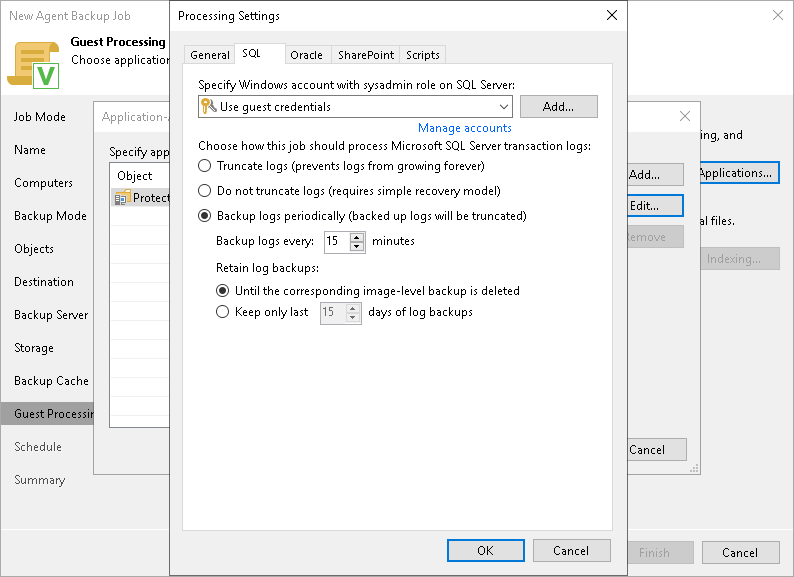Go to the Summary wizard step
The height and width of the screenshot is (577, 794).
(x=39, y=480)
